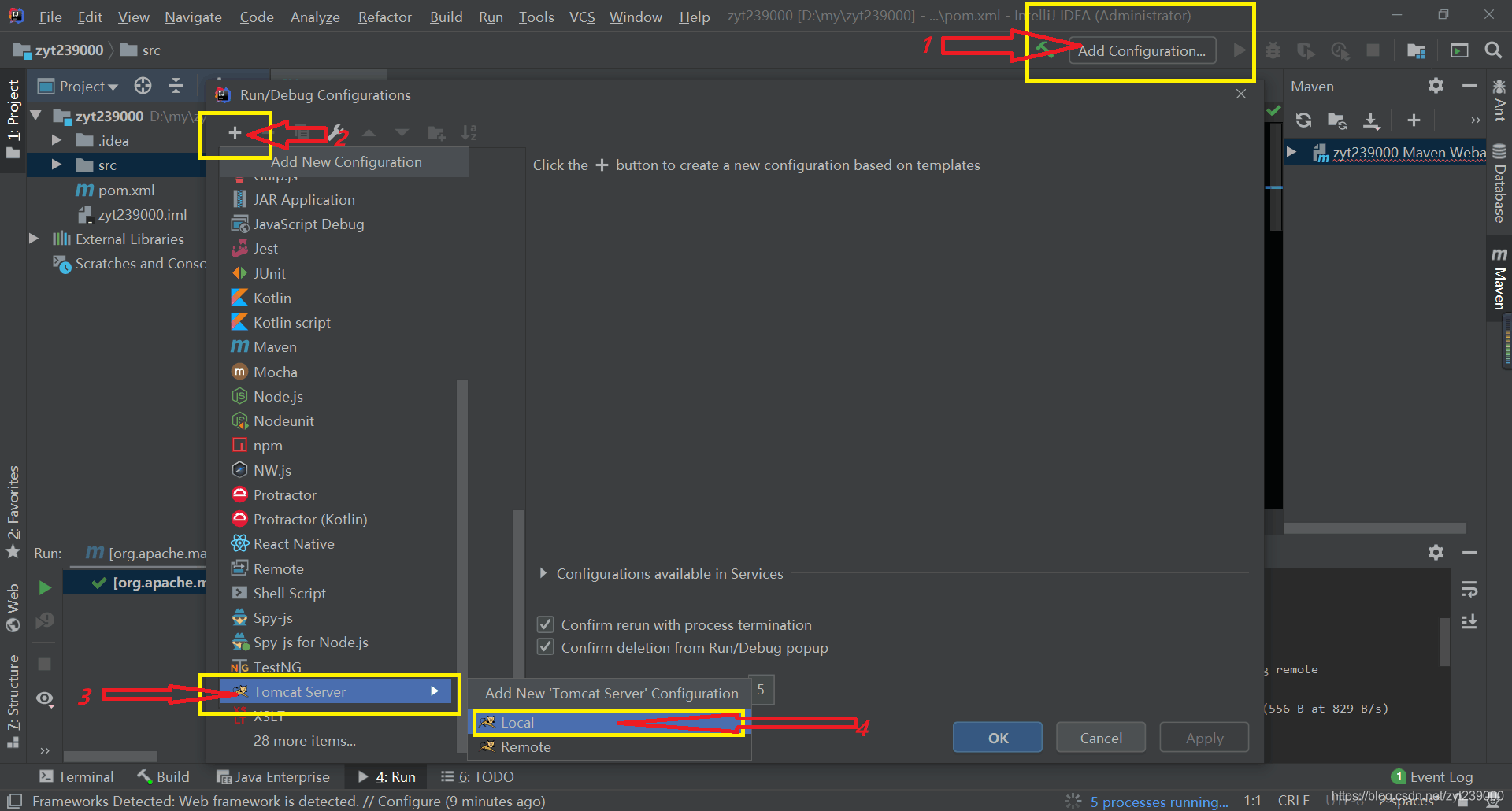The height and width of the screenshot is (811, 1512).
Task: Click Maven download sources icon
Action: [1371, 120]
